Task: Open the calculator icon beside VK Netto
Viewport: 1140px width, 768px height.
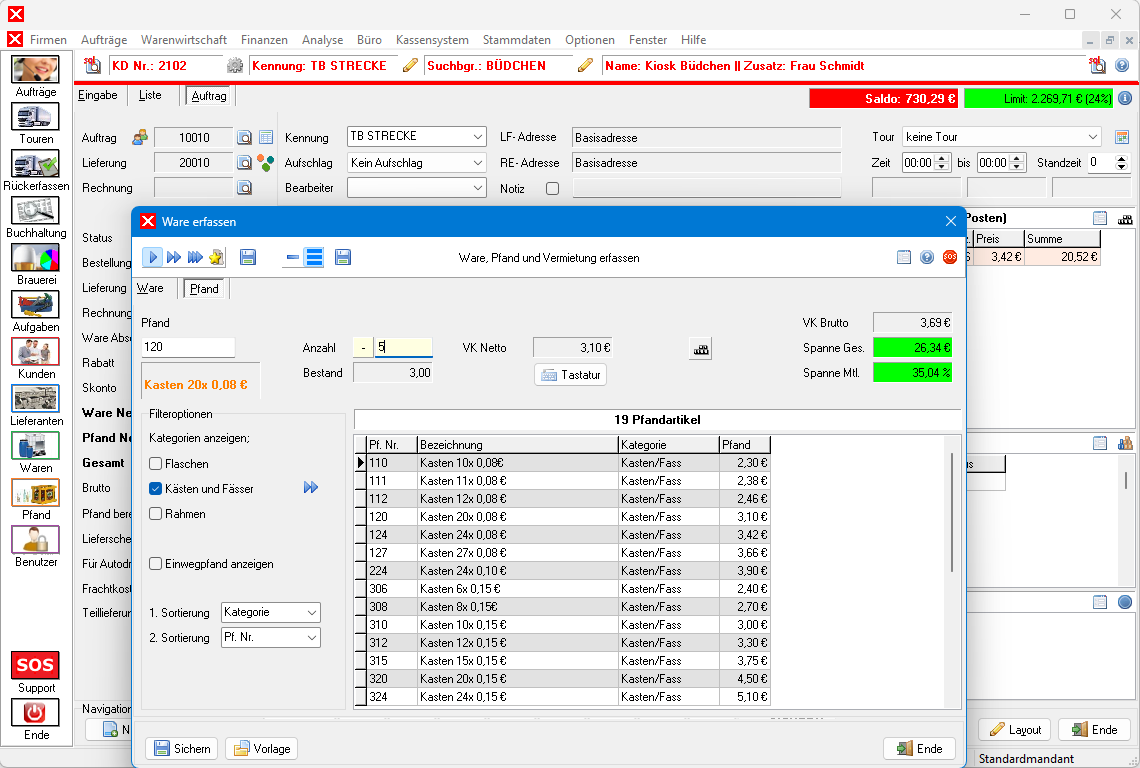Action: coord(700,349)
